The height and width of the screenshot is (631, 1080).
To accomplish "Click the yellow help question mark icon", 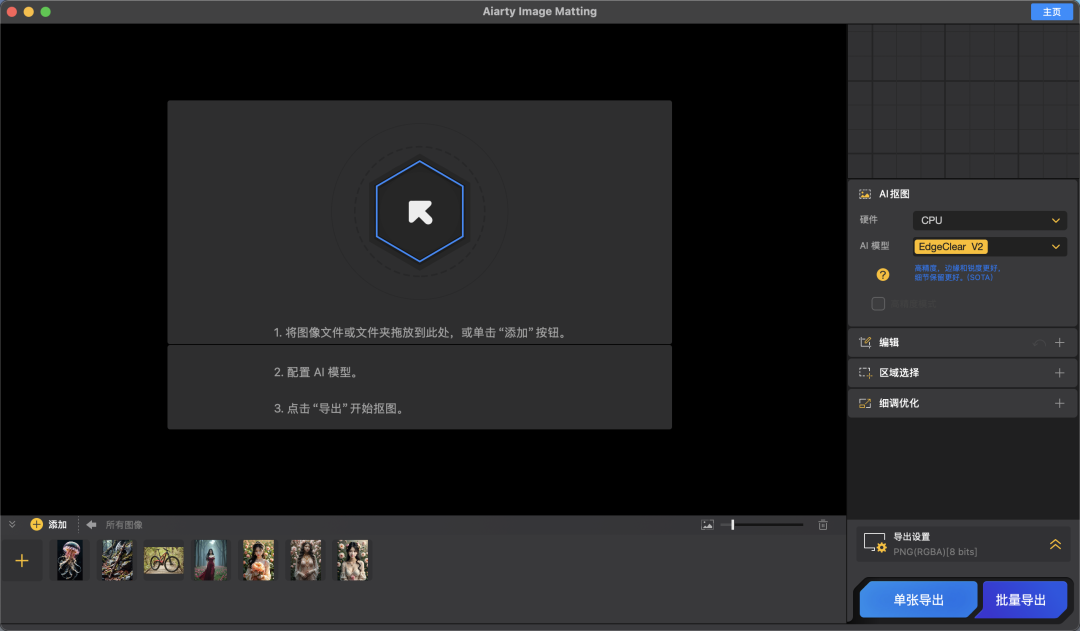I will coord(883,274).
